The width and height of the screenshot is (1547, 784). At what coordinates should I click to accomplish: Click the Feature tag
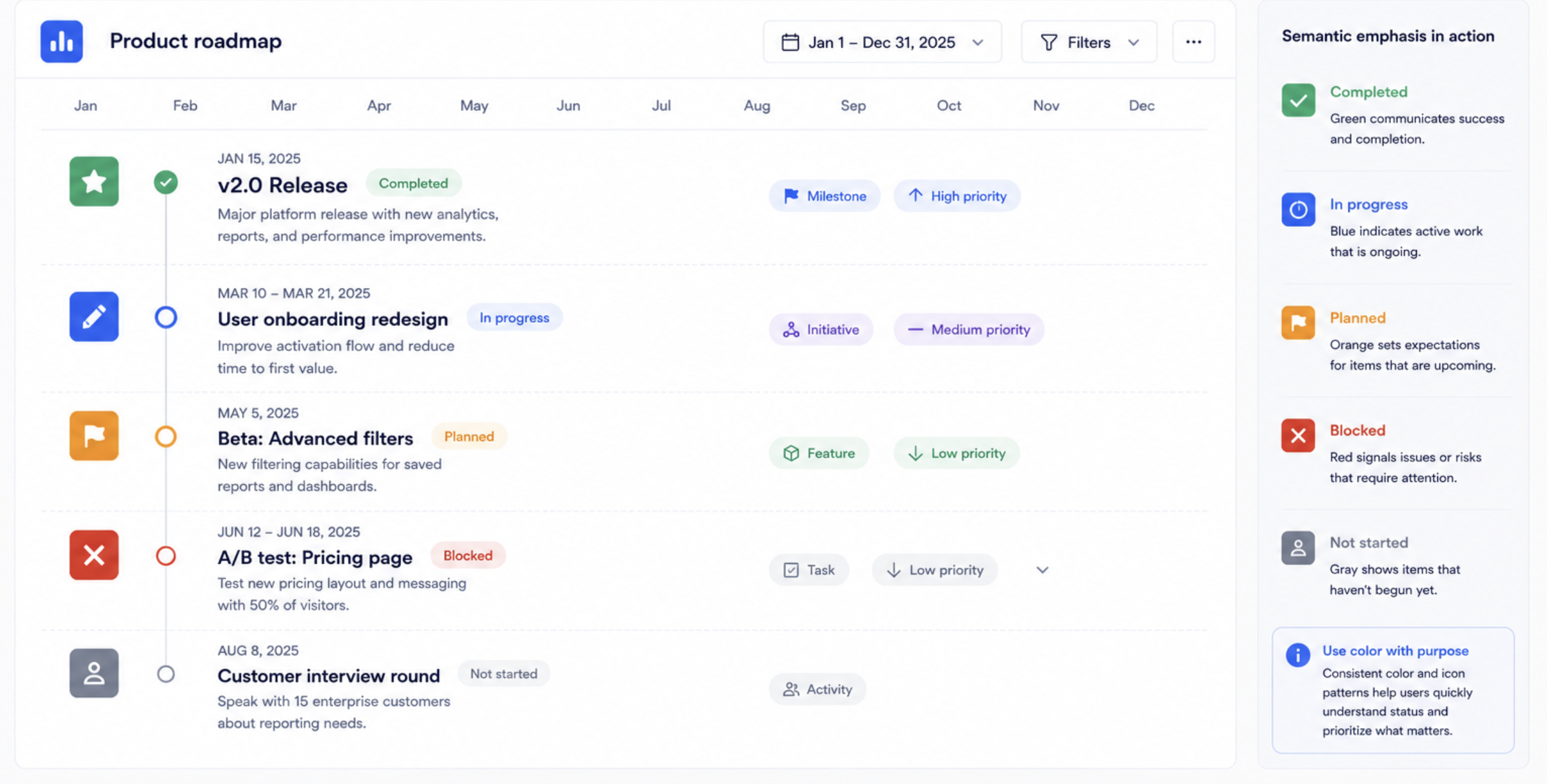coord(819,454)
